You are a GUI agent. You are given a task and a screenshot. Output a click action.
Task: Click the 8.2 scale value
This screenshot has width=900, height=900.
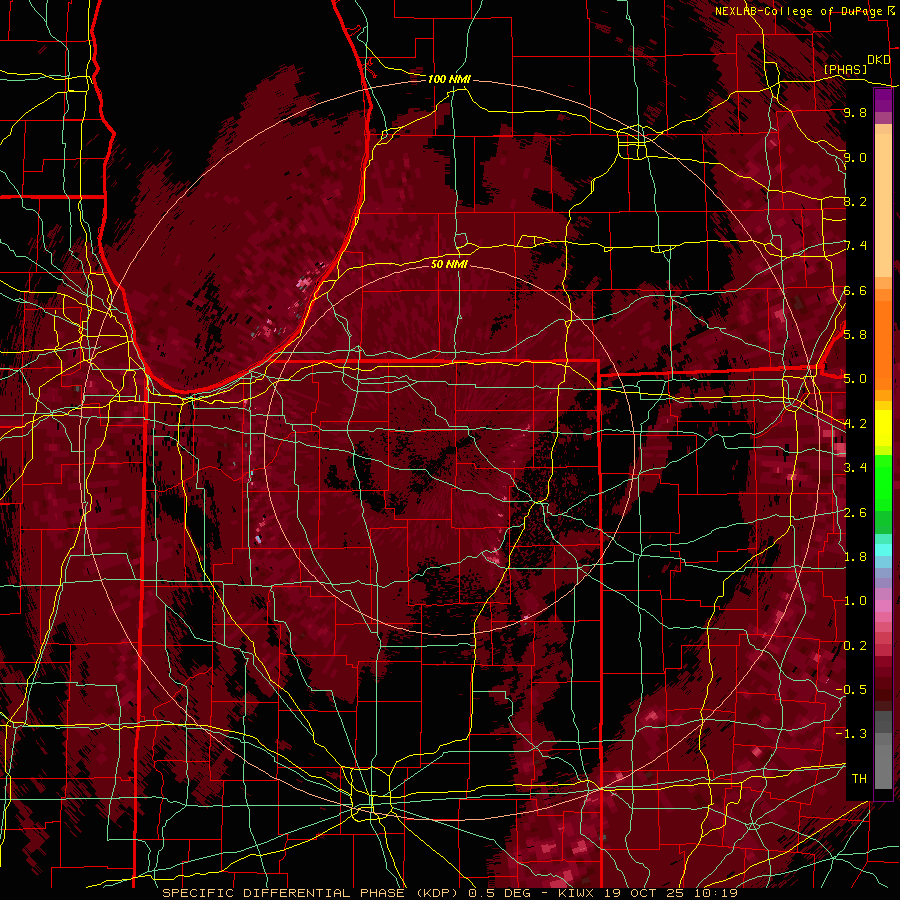pyautogui.click(x=855, y=201)
